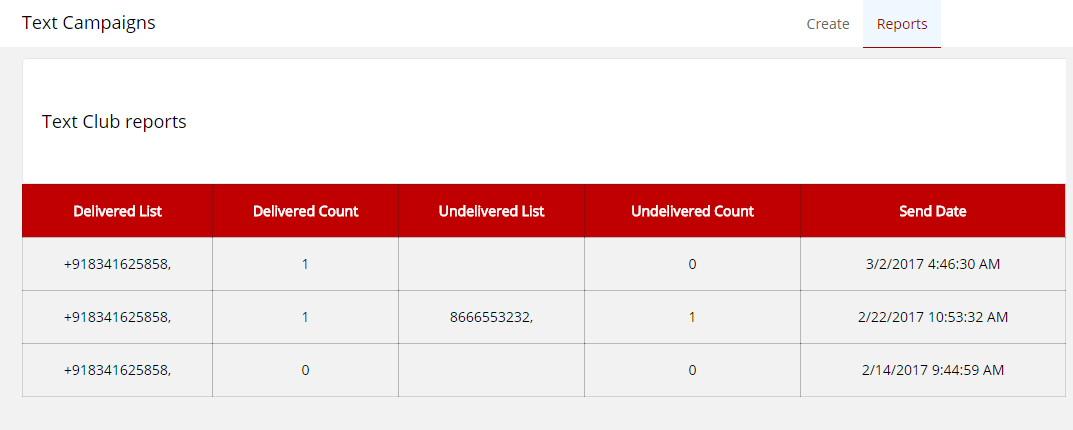Click the Delivered List column header
The image size is (1073, 430).
pos(118,211)
